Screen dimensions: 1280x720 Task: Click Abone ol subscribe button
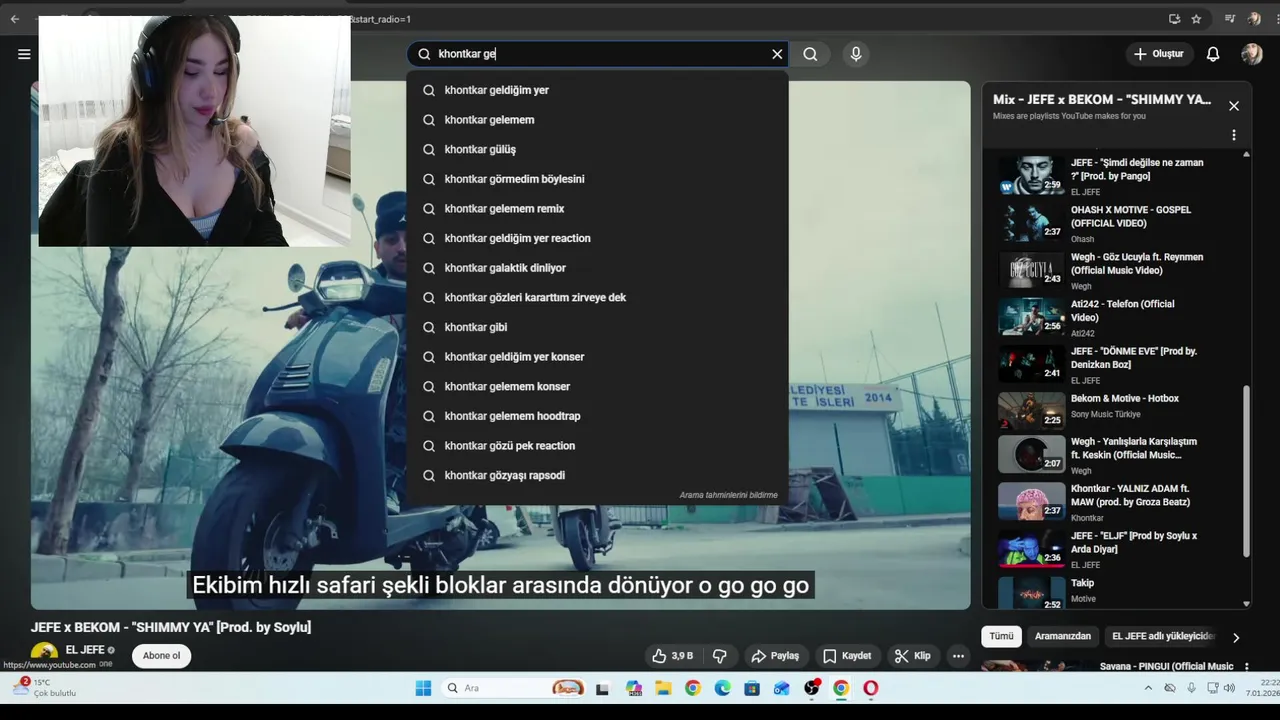pos(161,656)
